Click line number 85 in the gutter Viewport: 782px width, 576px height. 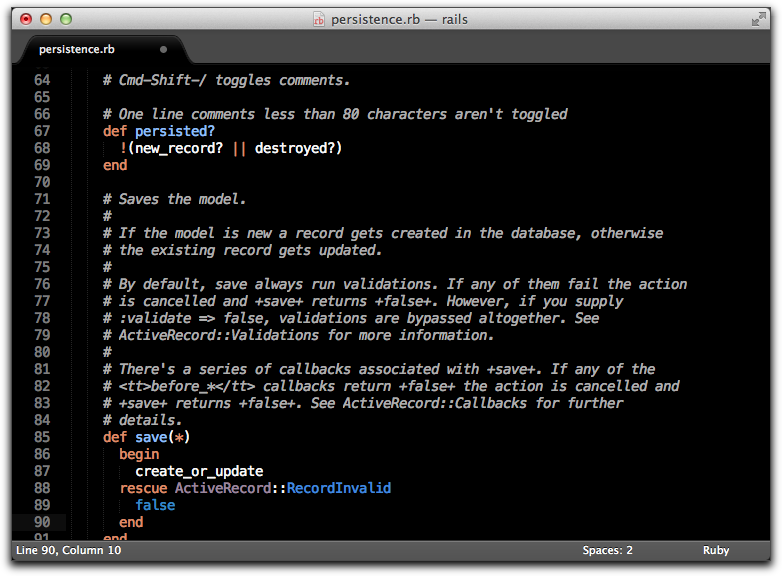point(42,437)
